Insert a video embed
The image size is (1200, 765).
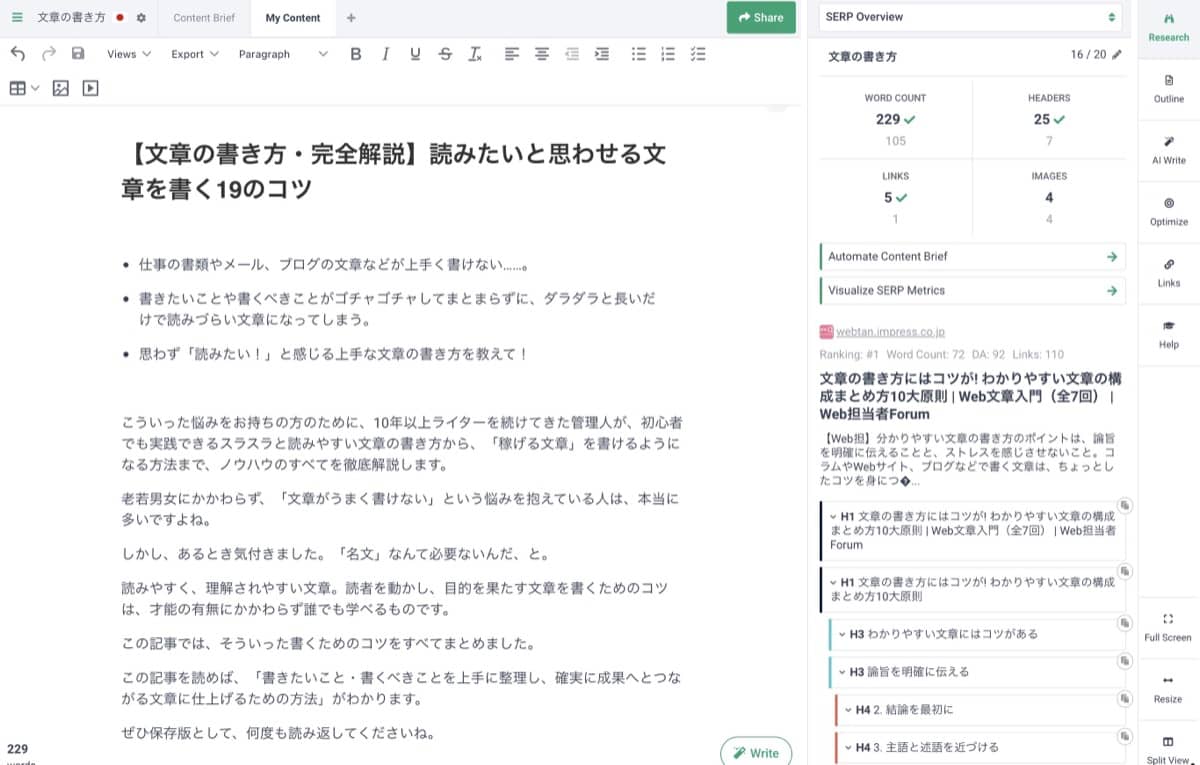pyautogui.click(x=90, y=88)
